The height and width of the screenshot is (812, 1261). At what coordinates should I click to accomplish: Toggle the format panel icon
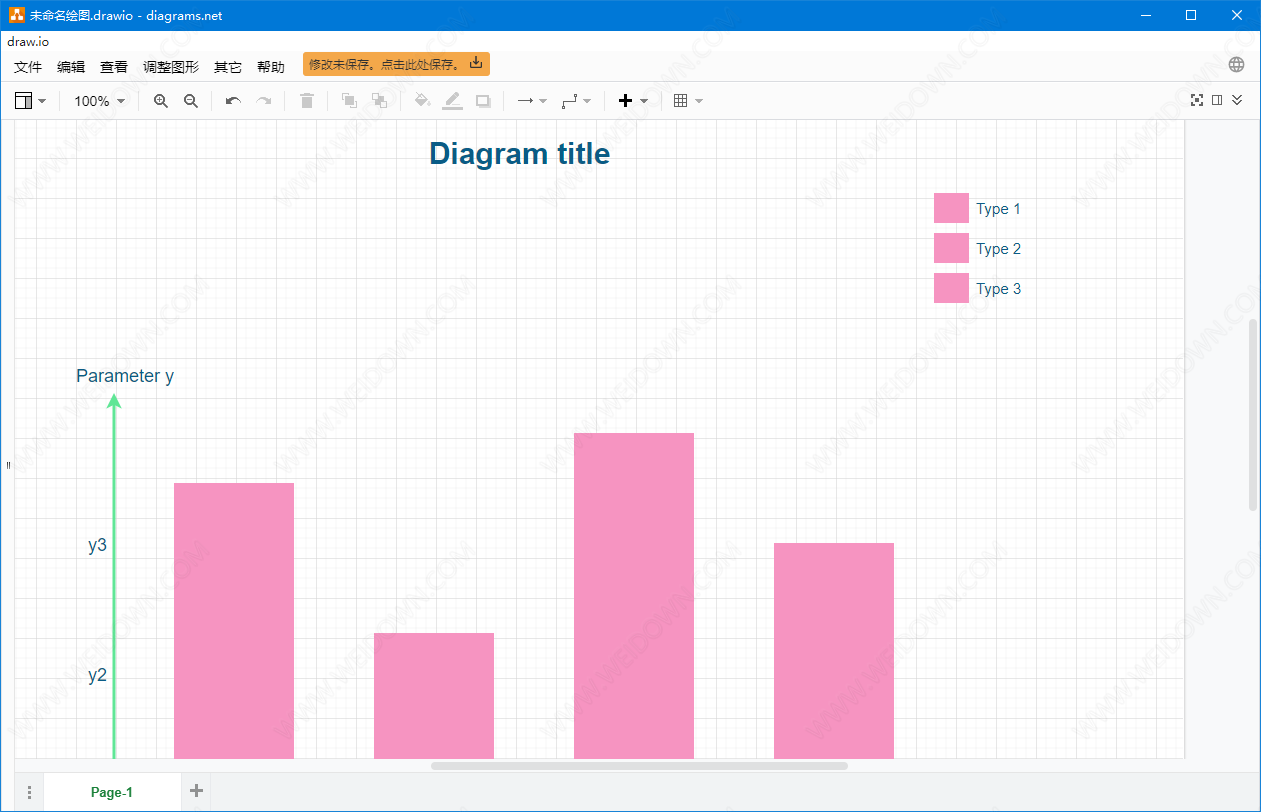tap(1217, 100)
